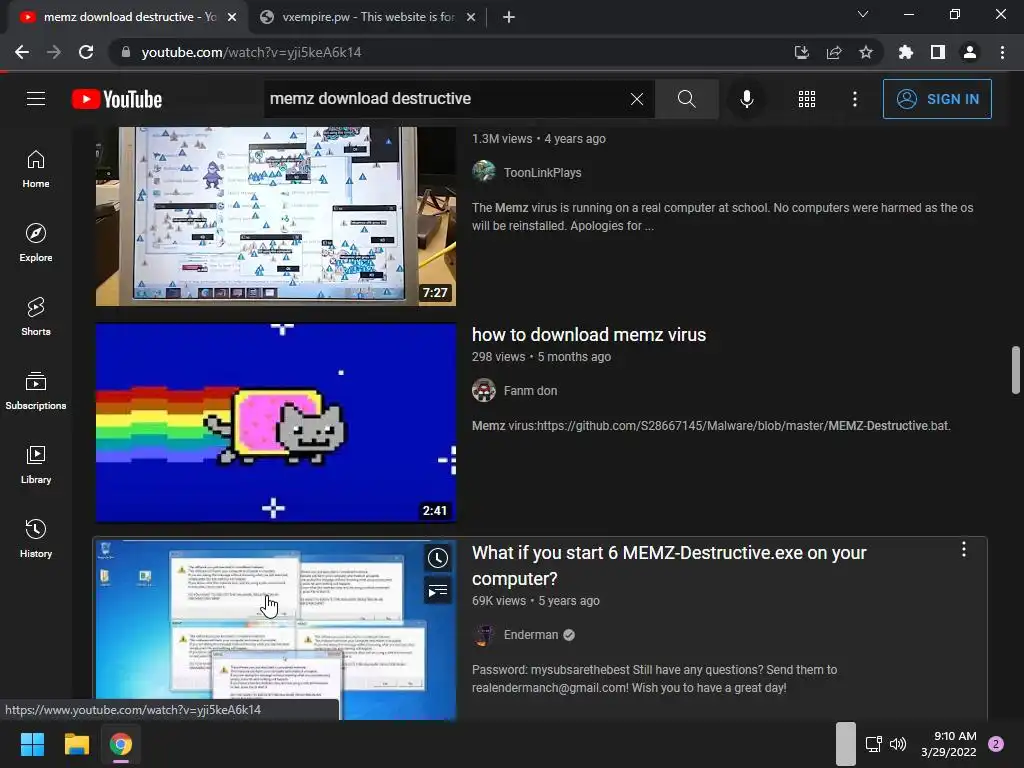1024x768 pixels.
Task: Open Explore in sidebar
Action: point(36,243)
